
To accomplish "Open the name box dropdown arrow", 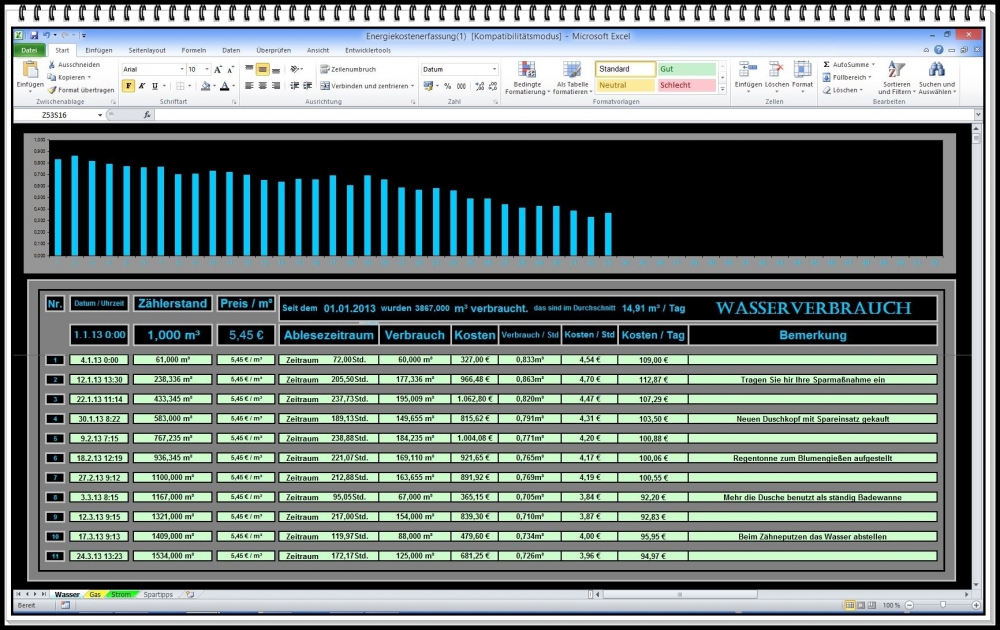I will point(100,115).
